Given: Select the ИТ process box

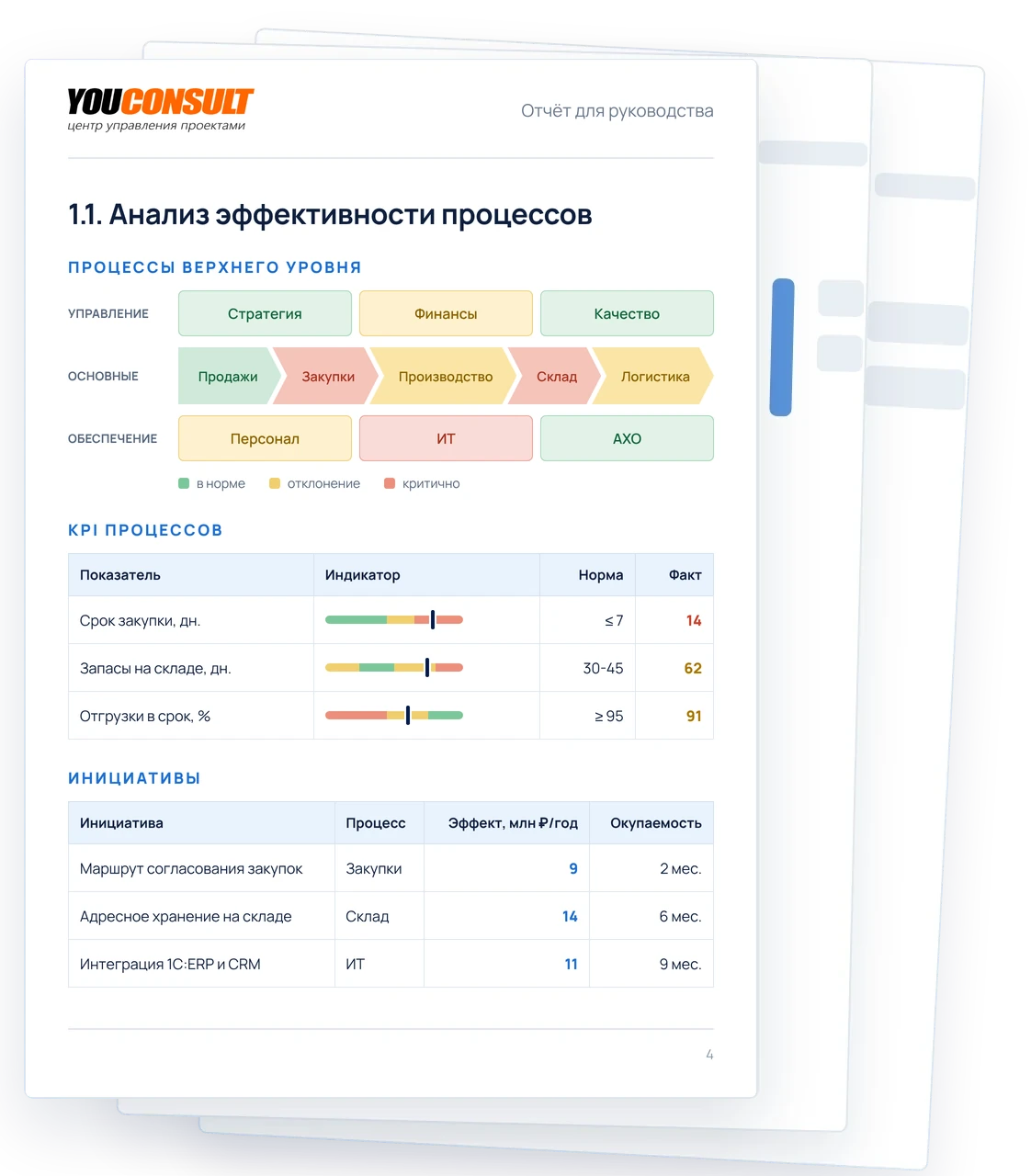Looking at the screenshot, I should point(446,438).
